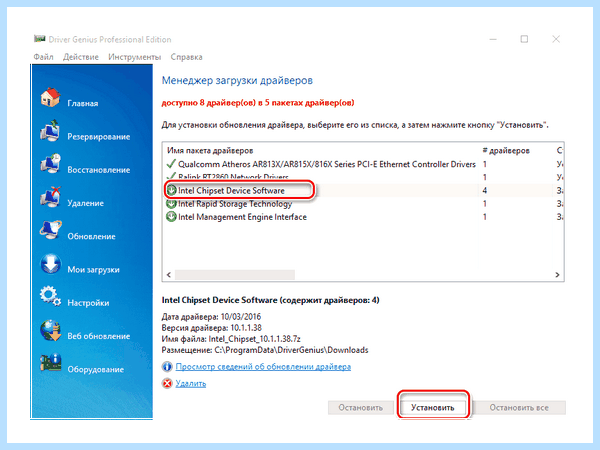This screenshot has width=600, height=450.
Task: Open the Оборудование circuit board icon
Action: (x=50, y=363)
